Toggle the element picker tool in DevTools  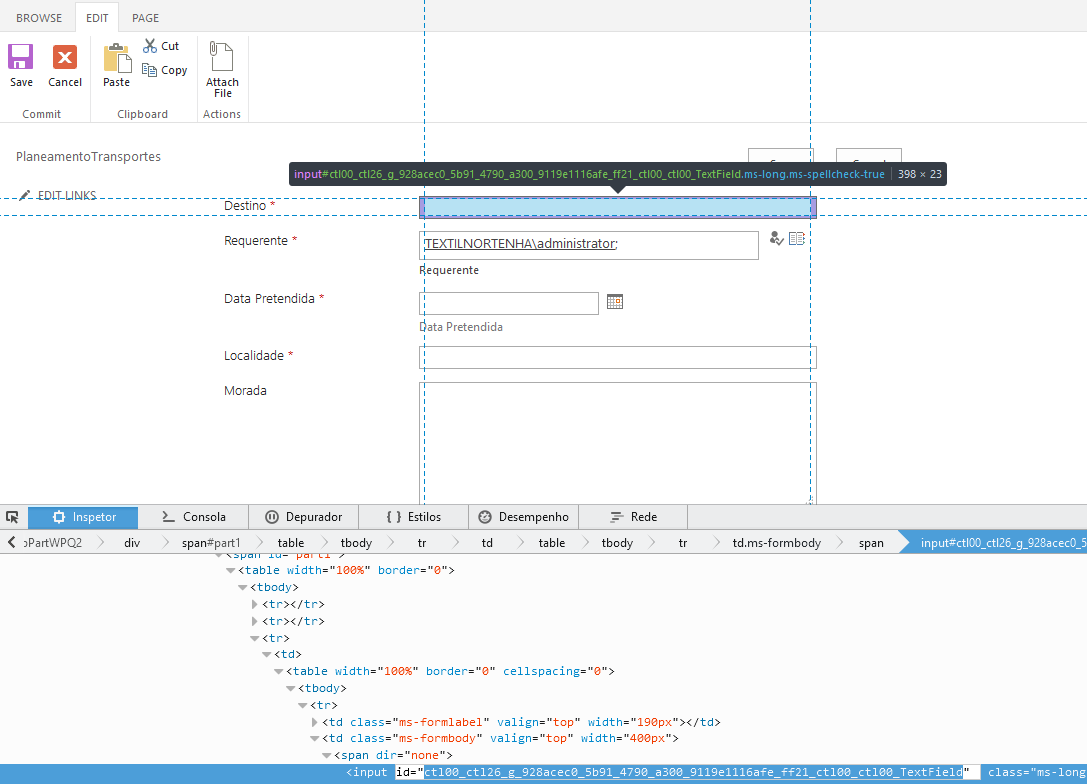pyautogui.click(x=13, y=517)
